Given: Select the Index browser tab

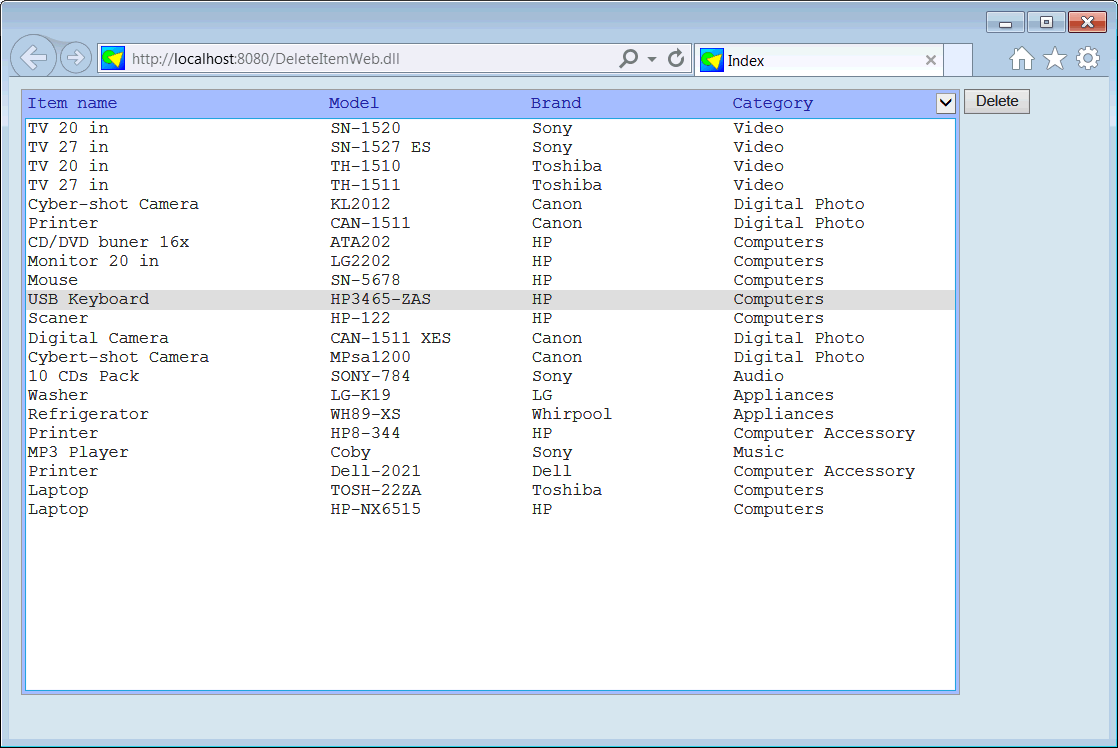Looking at the screenshot, I should click(x=819, y=61).
